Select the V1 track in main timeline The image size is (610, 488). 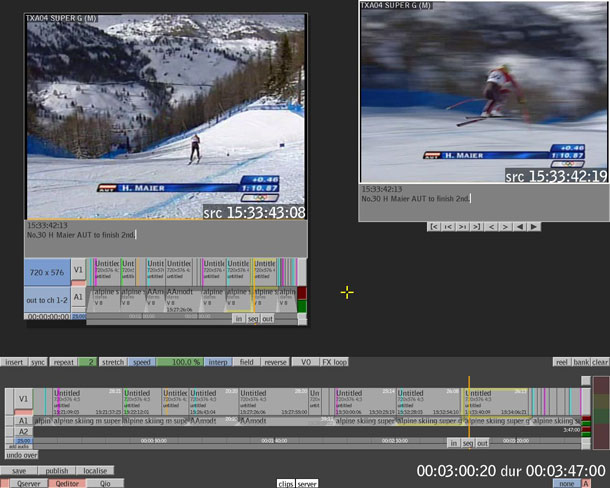(x=23, y=399)
